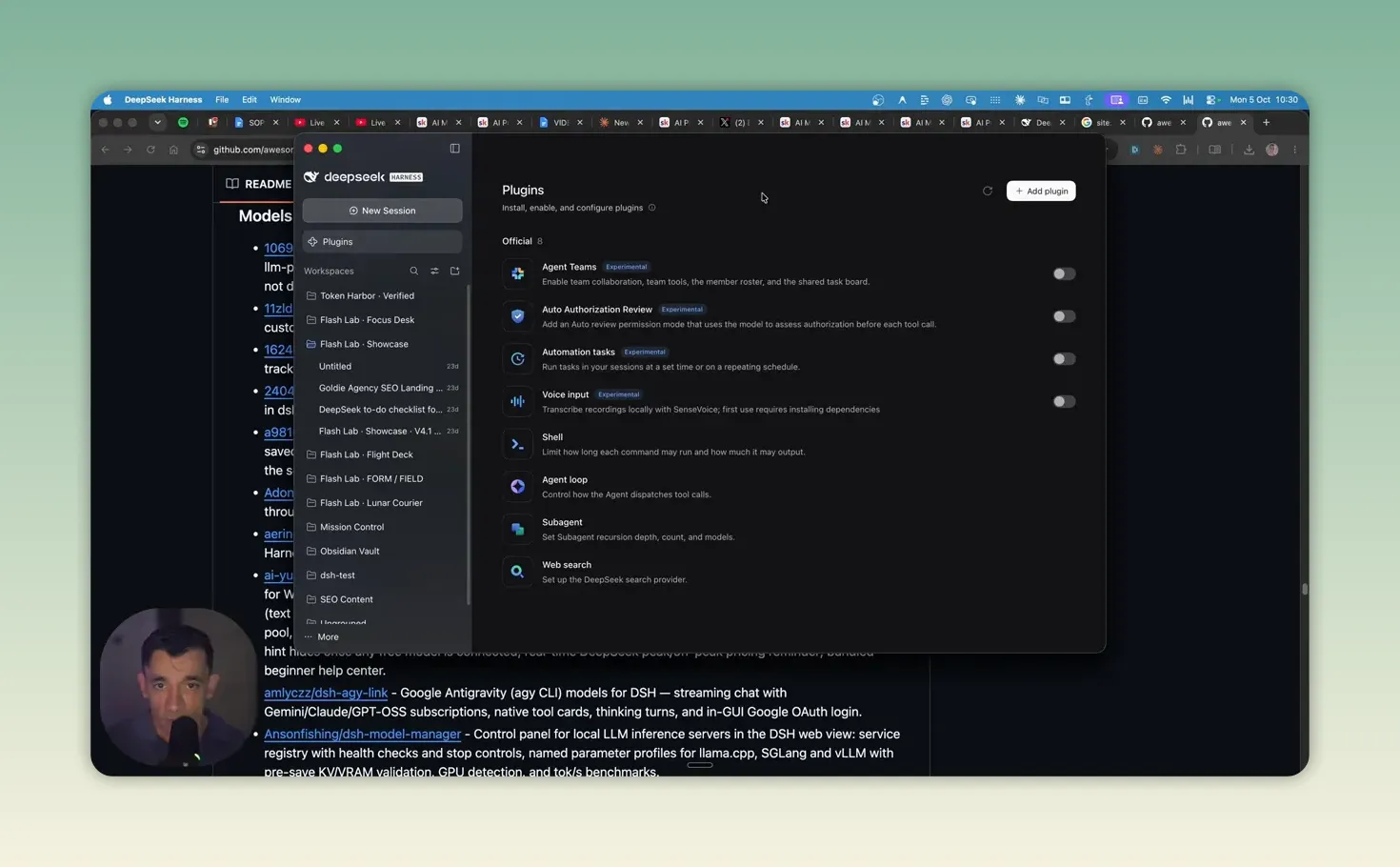Click the Subagent plugin icon

point(517,529)
